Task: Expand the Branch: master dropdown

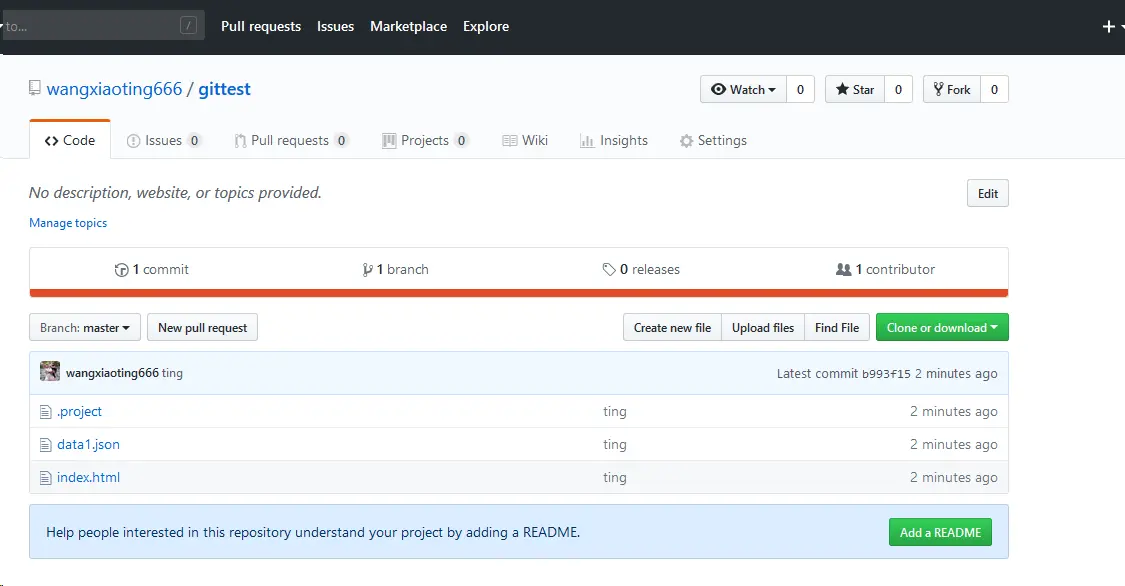Action: tap(85, 328)
